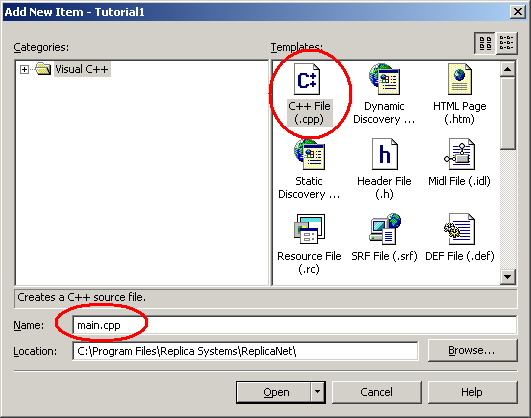The width and height of the screenshot is (531, 418).
Task: Open Help for this dialog
Action: click(x=472, y=392)
